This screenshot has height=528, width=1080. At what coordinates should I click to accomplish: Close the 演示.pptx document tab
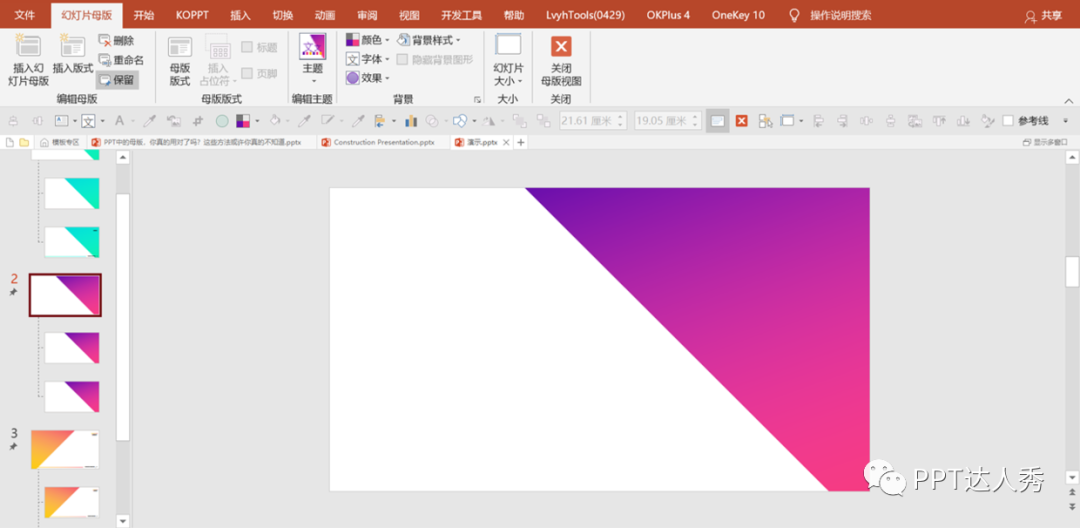506,142
